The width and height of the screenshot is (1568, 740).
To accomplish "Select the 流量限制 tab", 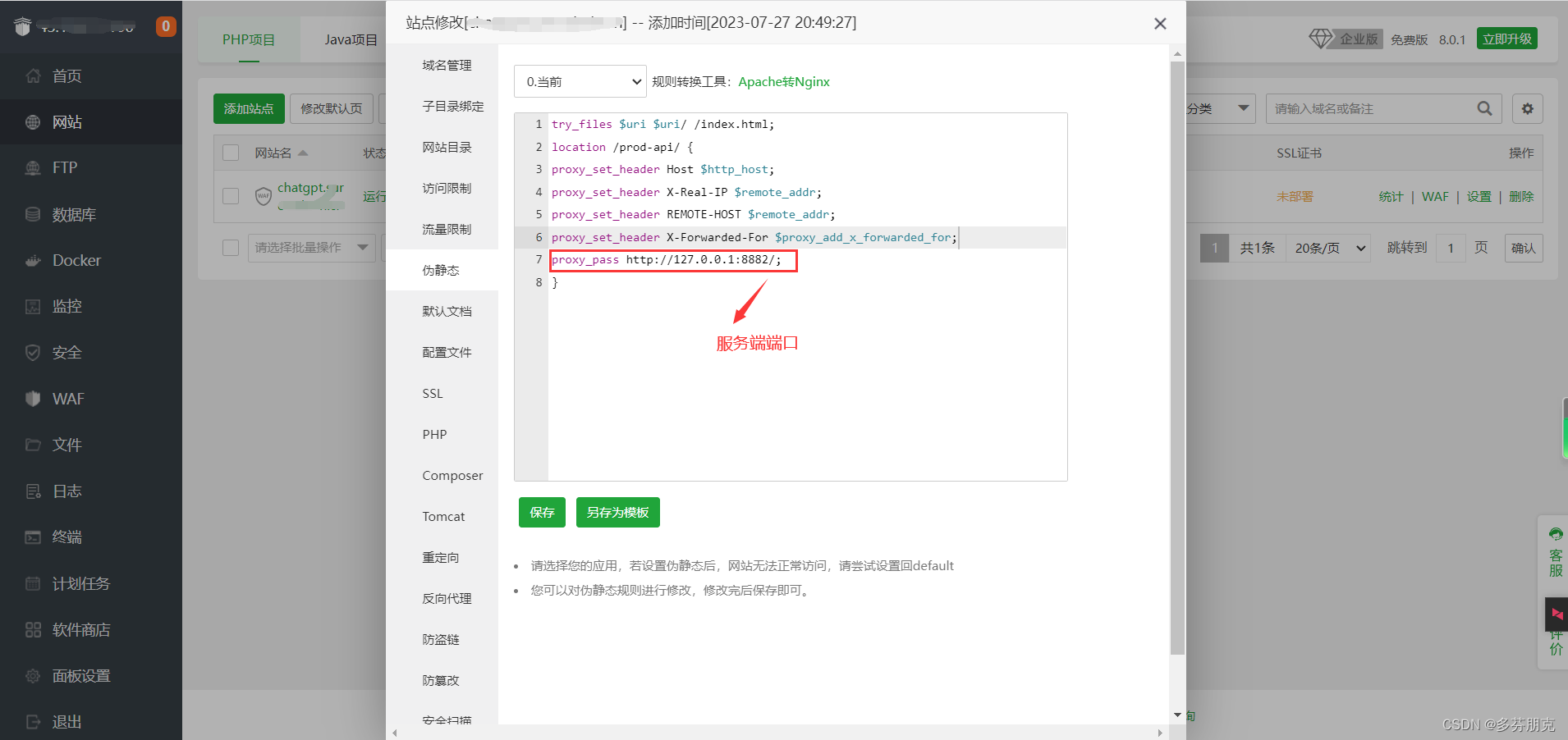I will coord(447,229).
